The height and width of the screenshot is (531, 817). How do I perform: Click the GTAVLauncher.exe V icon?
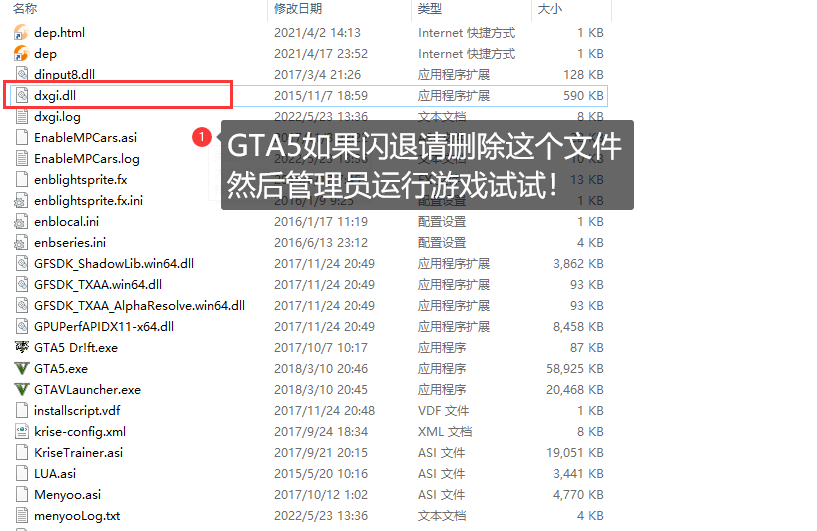21,389
